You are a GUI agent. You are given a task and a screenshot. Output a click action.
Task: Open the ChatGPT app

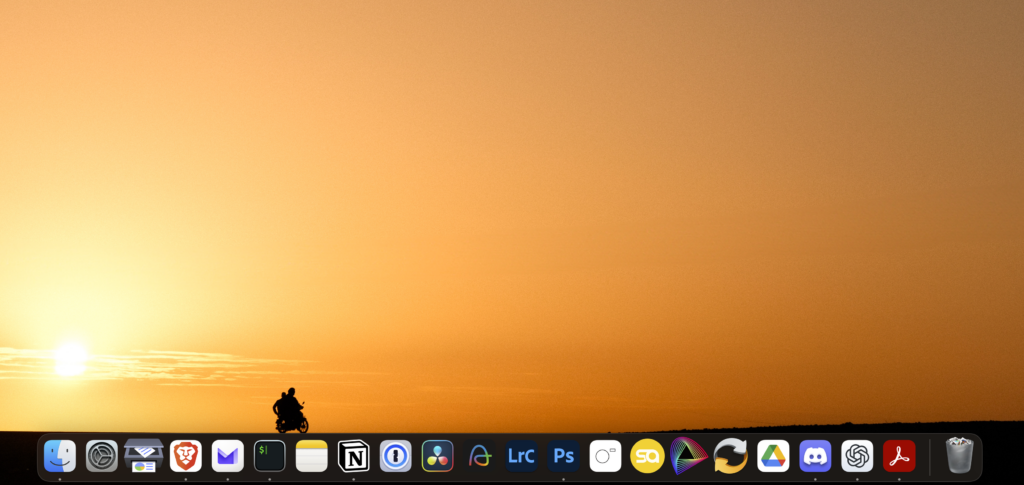[857, 456]
